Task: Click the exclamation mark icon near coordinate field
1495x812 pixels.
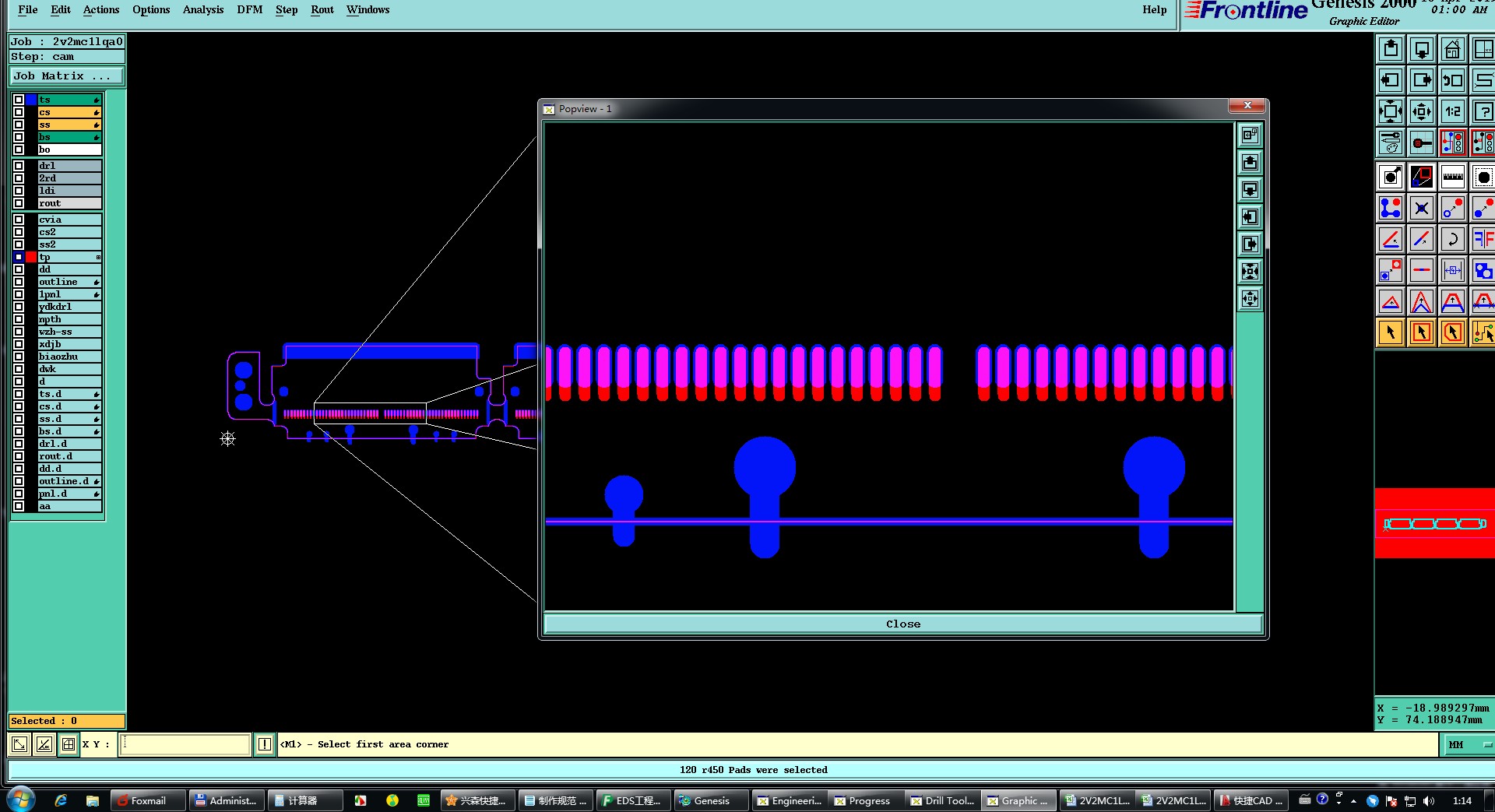Action: point(265,744)
